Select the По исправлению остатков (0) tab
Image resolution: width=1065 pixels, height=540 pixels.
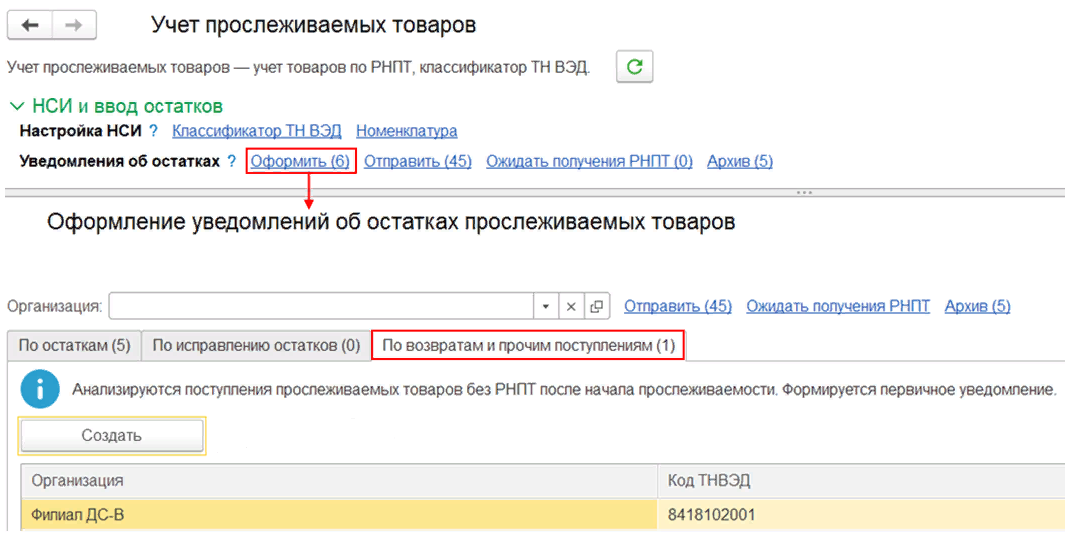[x=255, y=346]
